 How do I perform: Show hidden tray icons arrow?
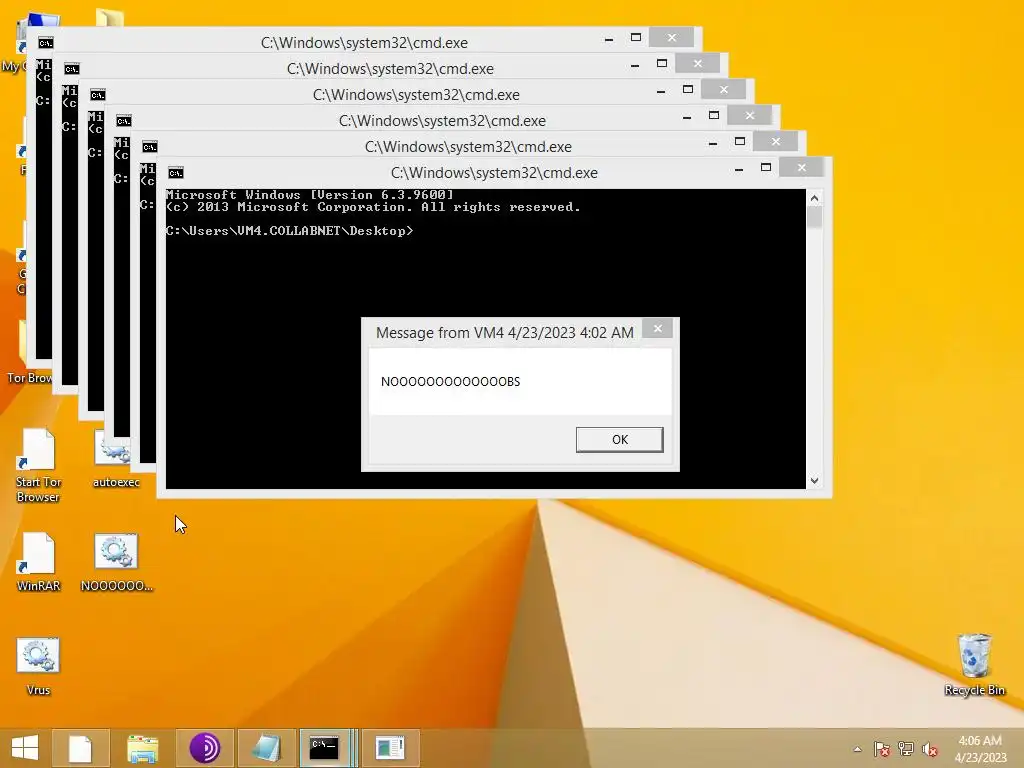(857, 749)
